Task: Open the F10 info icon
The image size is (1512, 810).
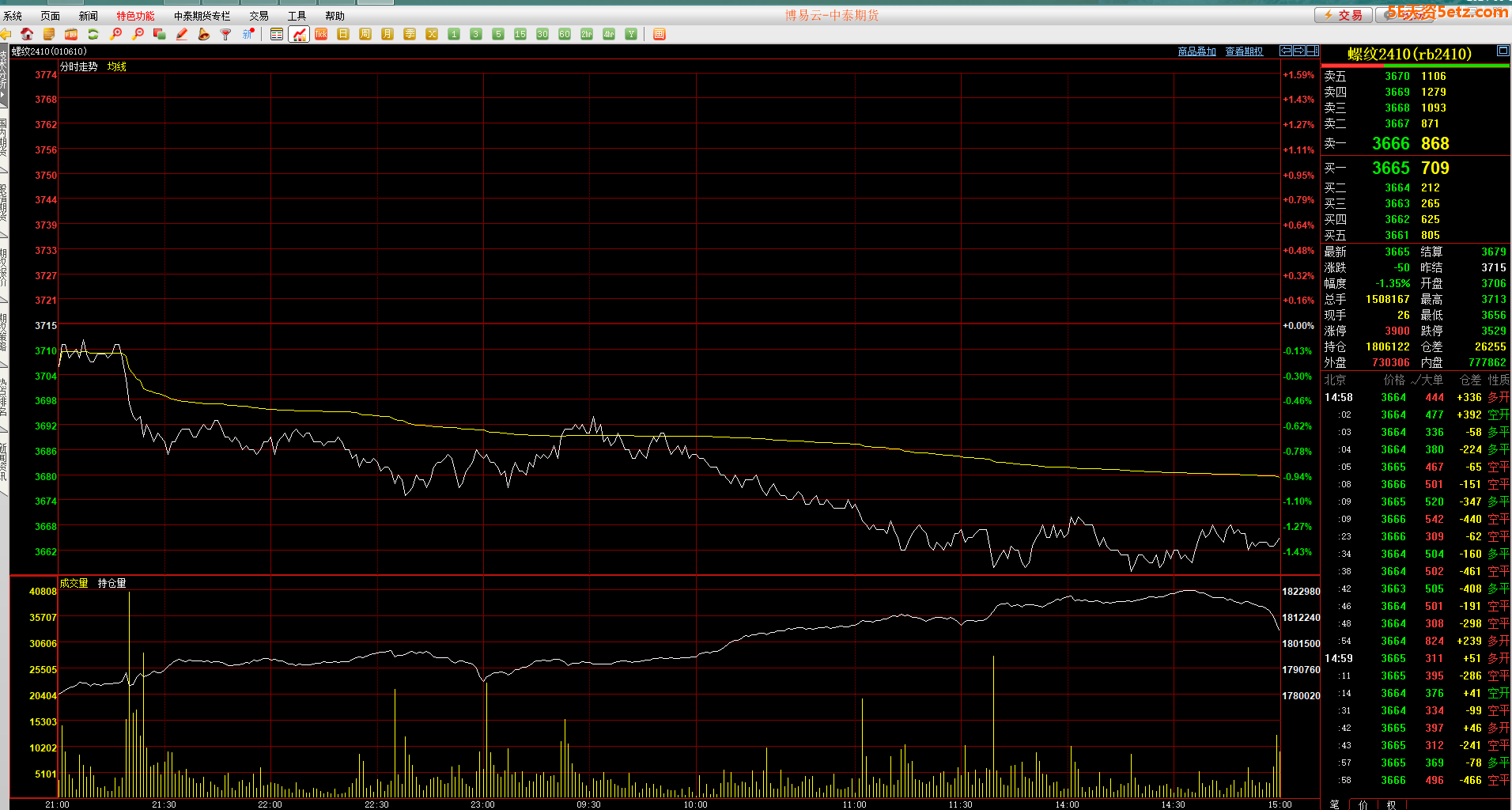Action: 71,34
